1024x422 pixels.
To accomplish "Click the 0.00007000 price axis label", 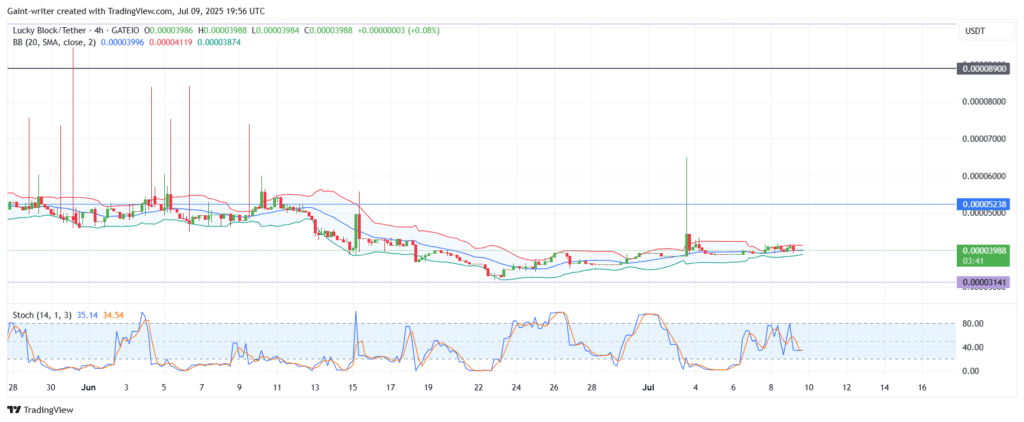I will pyautogui.click(x=984, y=139).
